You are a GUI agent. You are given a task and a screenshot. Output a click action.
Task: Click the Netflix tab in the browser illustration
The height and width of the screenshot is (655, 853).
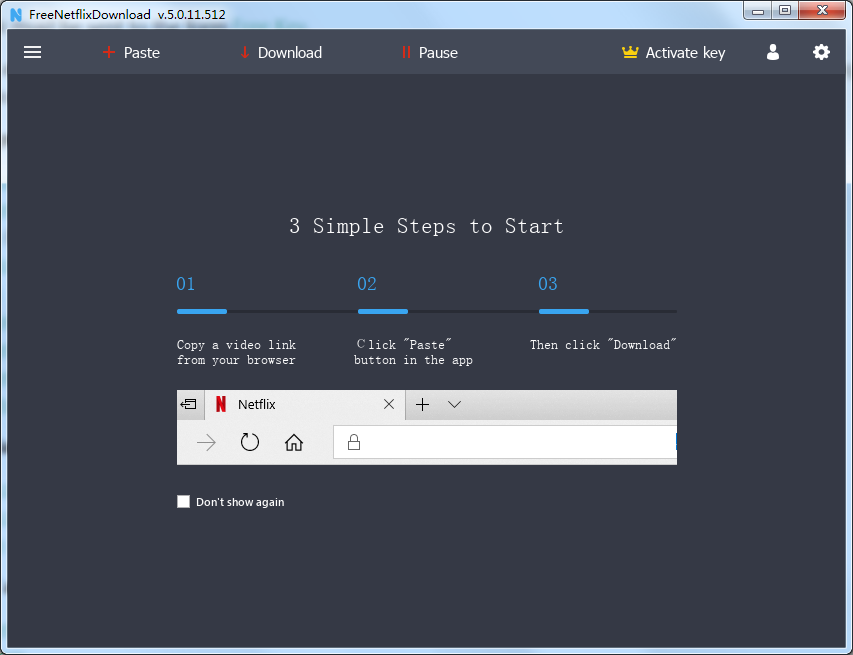[305, 404]
